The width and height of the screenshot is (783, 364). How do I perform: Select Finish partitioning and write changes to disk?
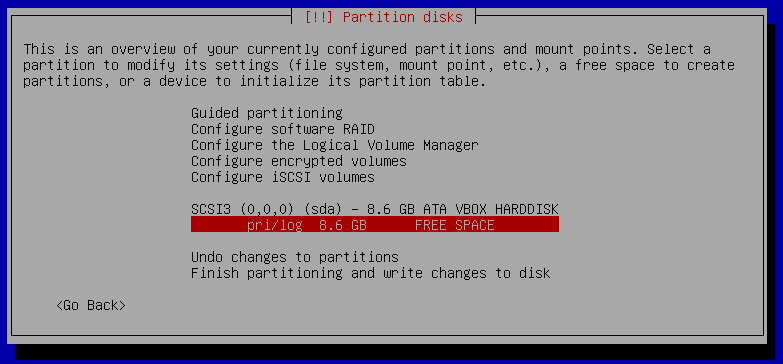[x=371, y=273]
